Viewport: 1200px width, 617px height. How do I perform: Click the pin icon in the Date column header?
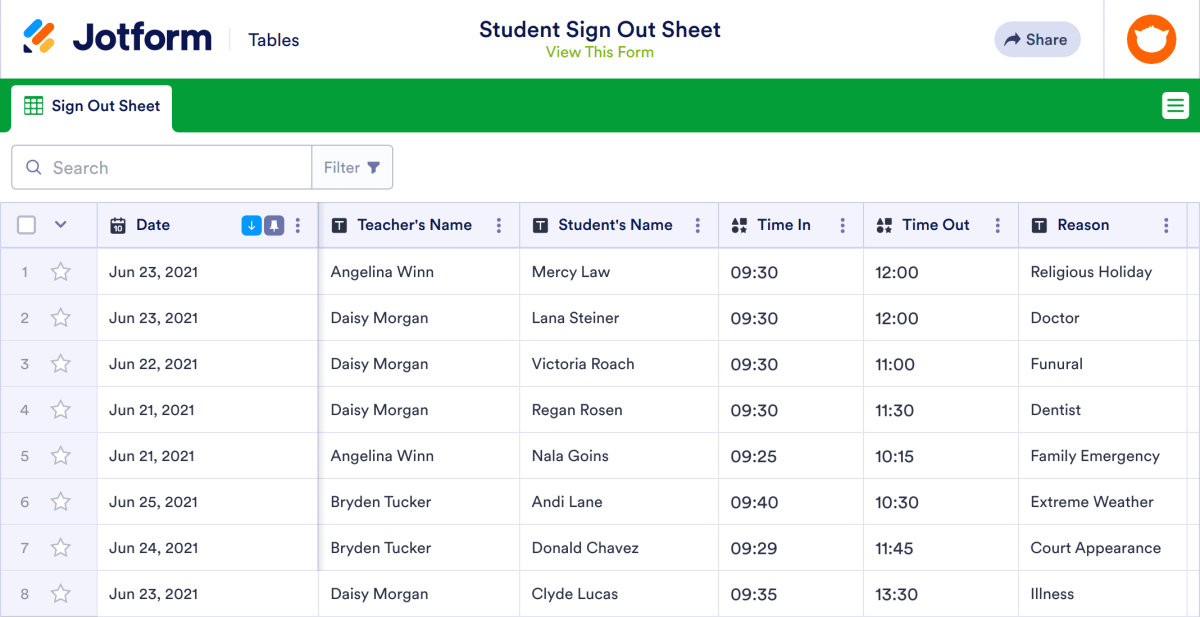pyautogui.click(x=272, y=225)
